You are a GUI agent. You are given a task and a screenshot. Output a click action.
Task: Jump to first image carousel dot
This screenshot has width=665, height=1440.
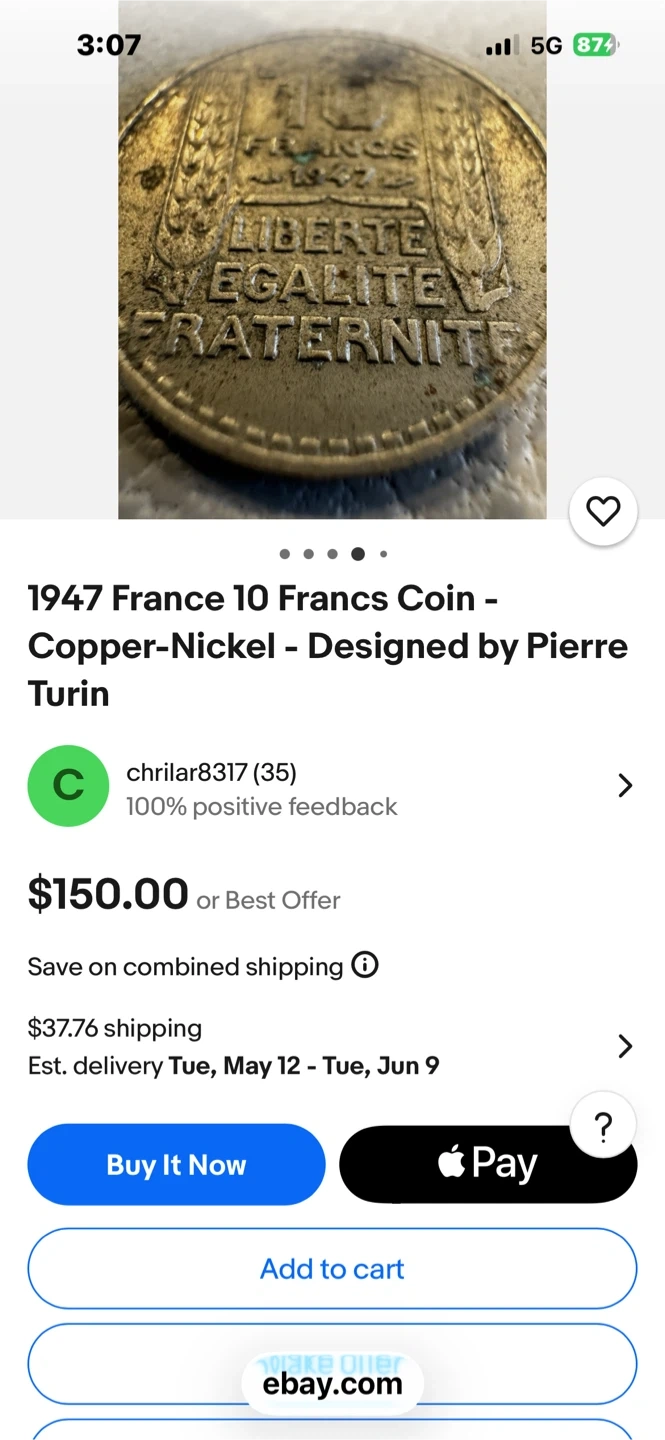[285, 554]
